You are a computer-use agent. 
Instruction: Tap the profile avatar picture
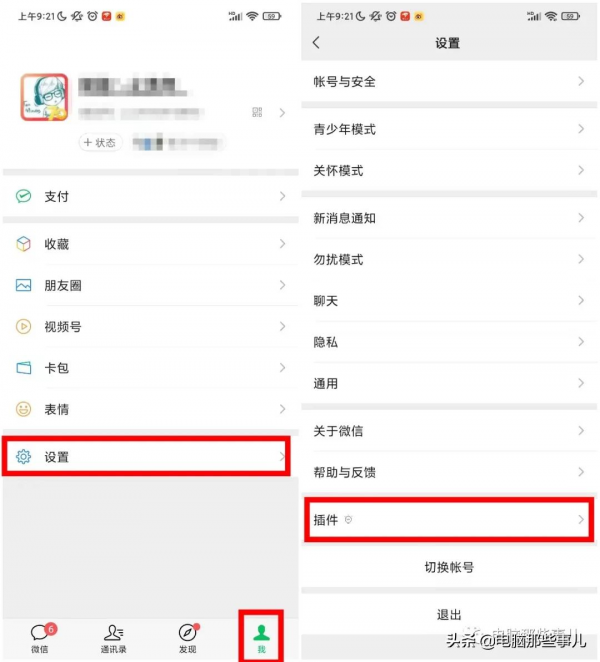[x=44, y=97]
